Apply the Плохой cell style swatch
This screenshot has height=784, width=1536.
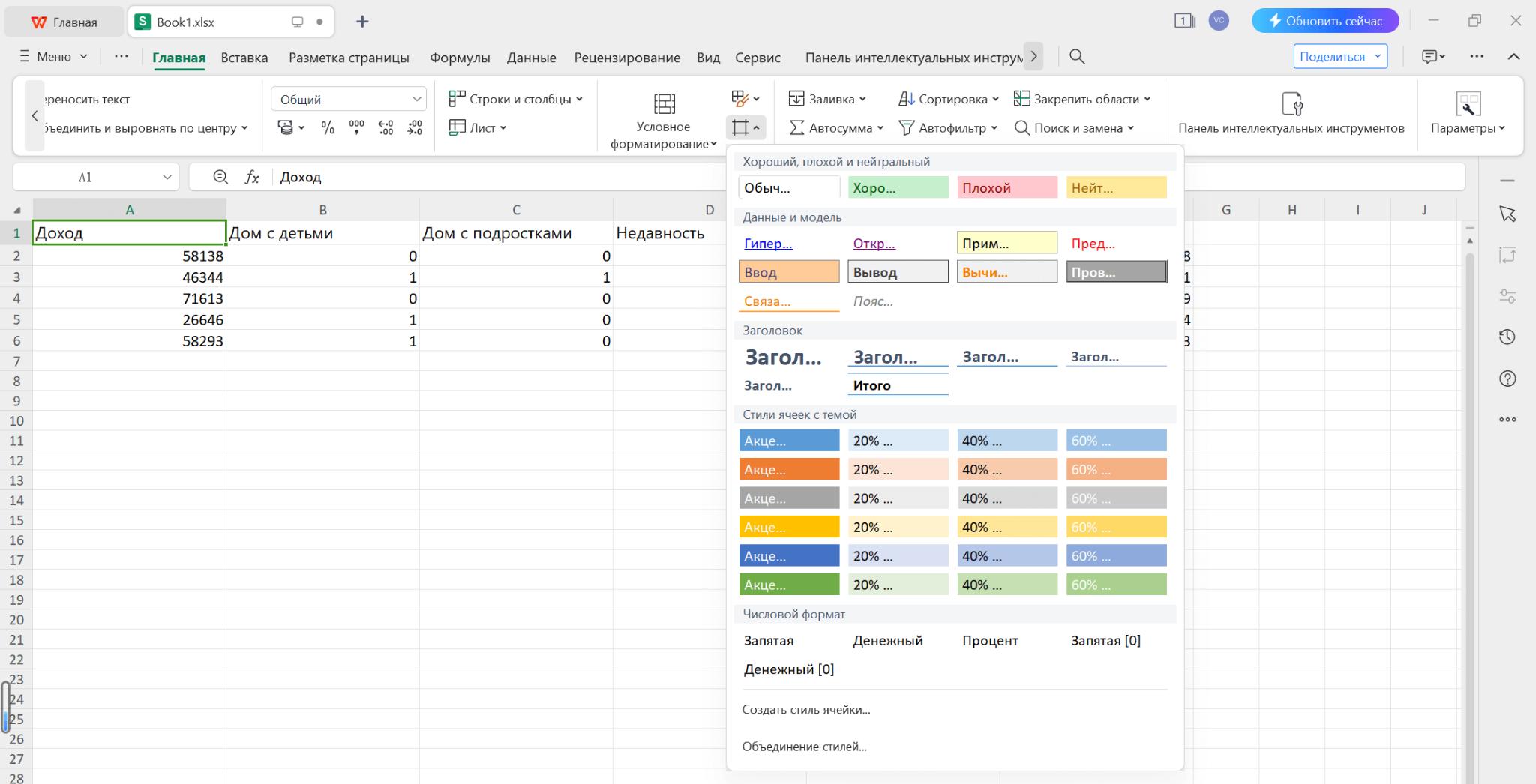click(x=1006, y=187)
